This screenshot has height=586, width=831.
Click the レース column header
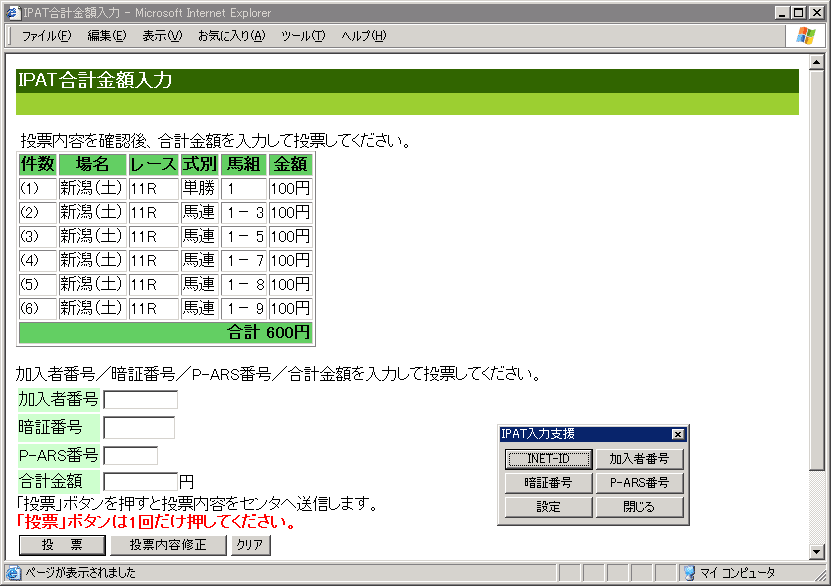point(154,165)
